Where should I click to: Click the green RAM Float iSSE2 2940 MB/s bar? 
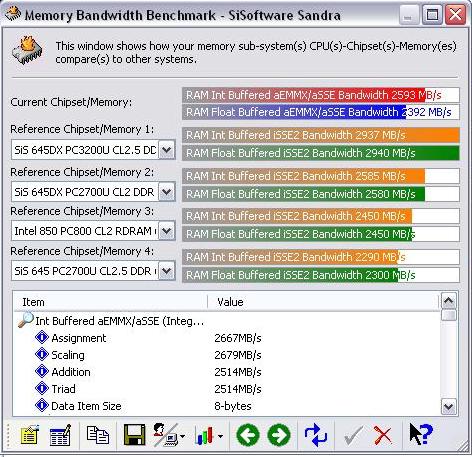pyautogui.click(x=321, y=153)
